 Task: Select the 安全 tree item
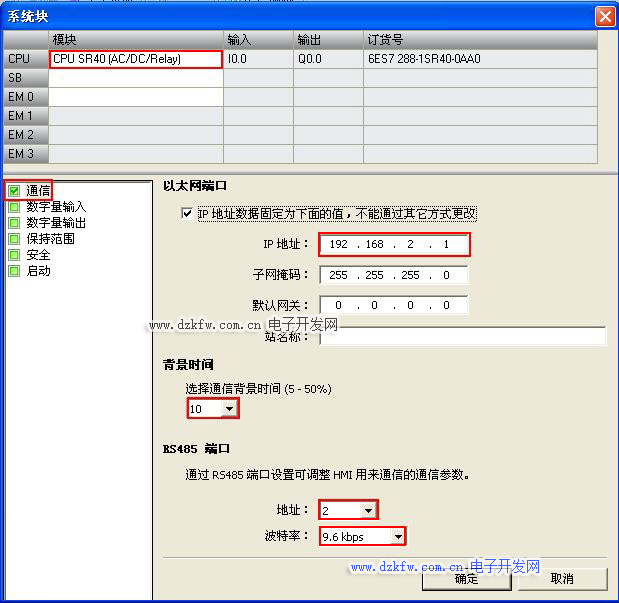(x=38, y=255)
